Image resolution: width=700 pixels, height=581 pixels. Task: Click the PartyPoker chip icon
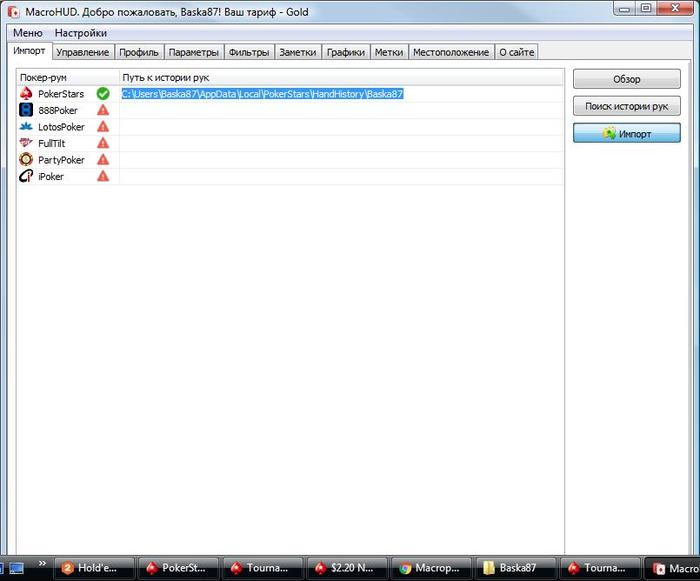click(26, 159)
